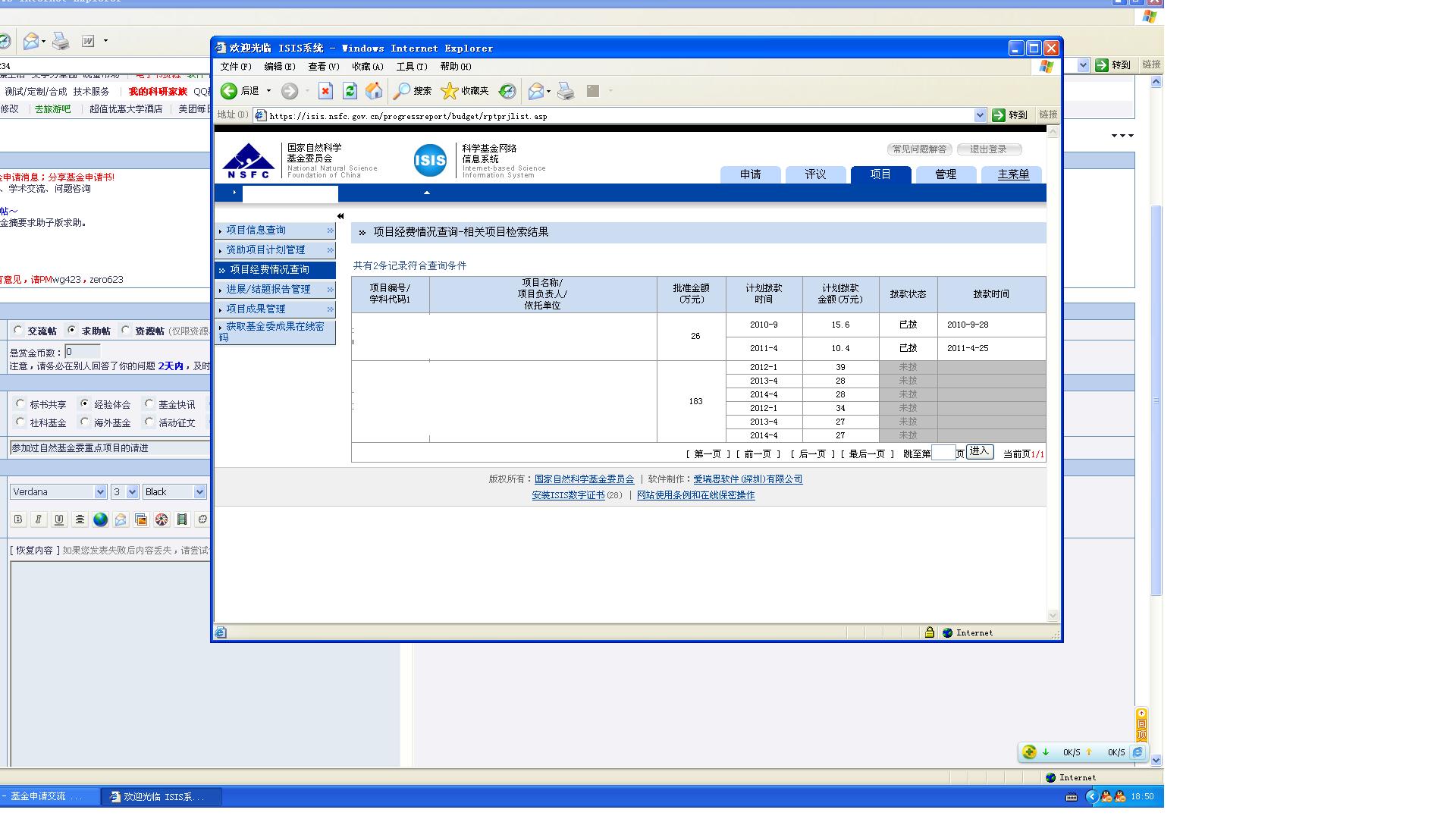Viewport: 1456px width, 819px height.
Task: Click the IE Back button arrow
Action: click(229, 92)
